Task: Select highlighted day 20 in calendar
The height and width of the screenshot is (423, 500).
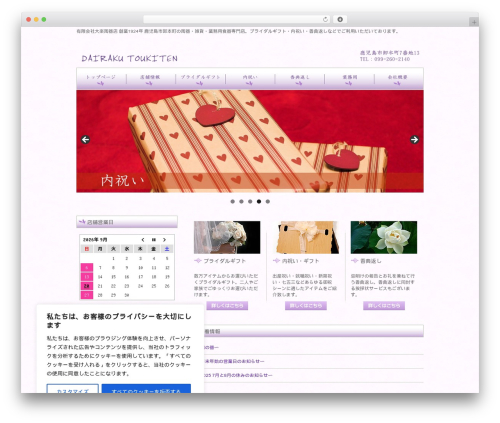Action: [87, 286]
